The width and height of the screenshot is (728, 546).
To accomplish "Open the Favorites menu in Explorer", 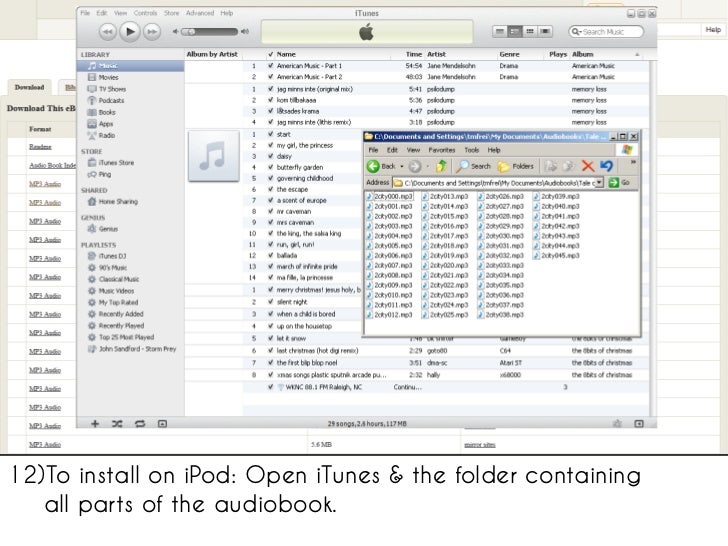I will (x=442, y=150).
